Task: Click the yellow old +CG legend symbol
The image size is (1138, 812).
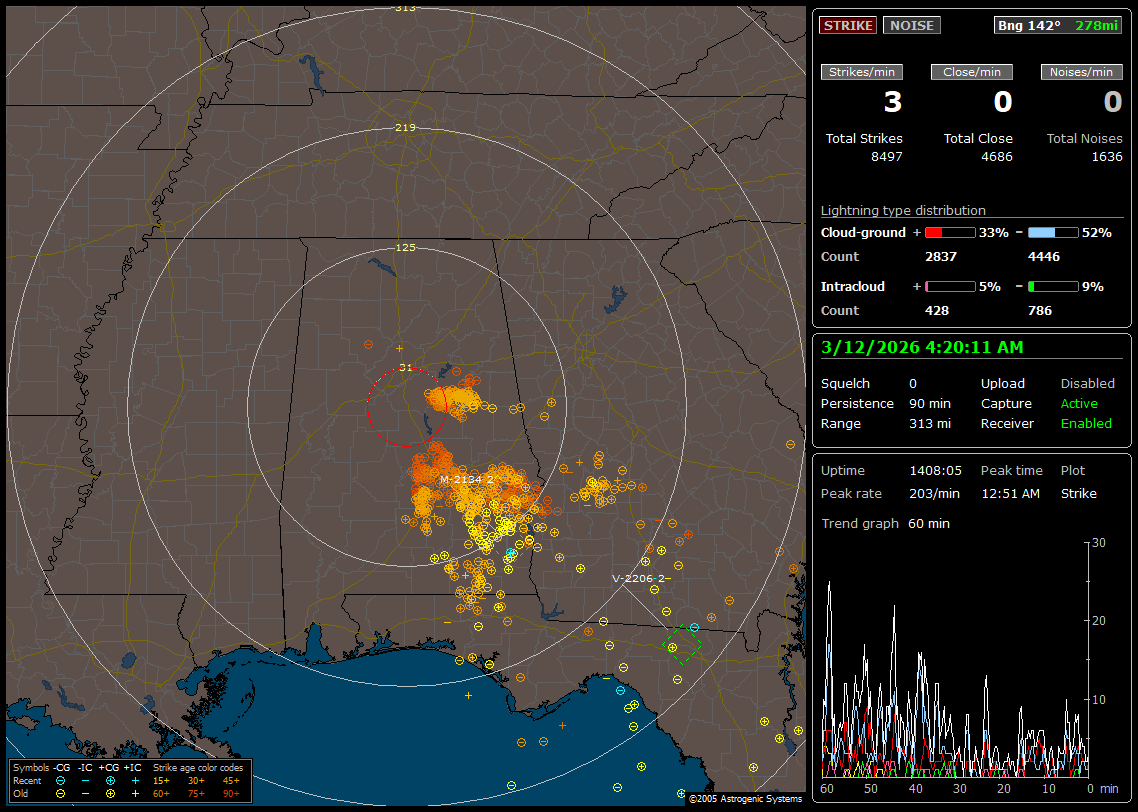Action: click(x=110, y=793)
